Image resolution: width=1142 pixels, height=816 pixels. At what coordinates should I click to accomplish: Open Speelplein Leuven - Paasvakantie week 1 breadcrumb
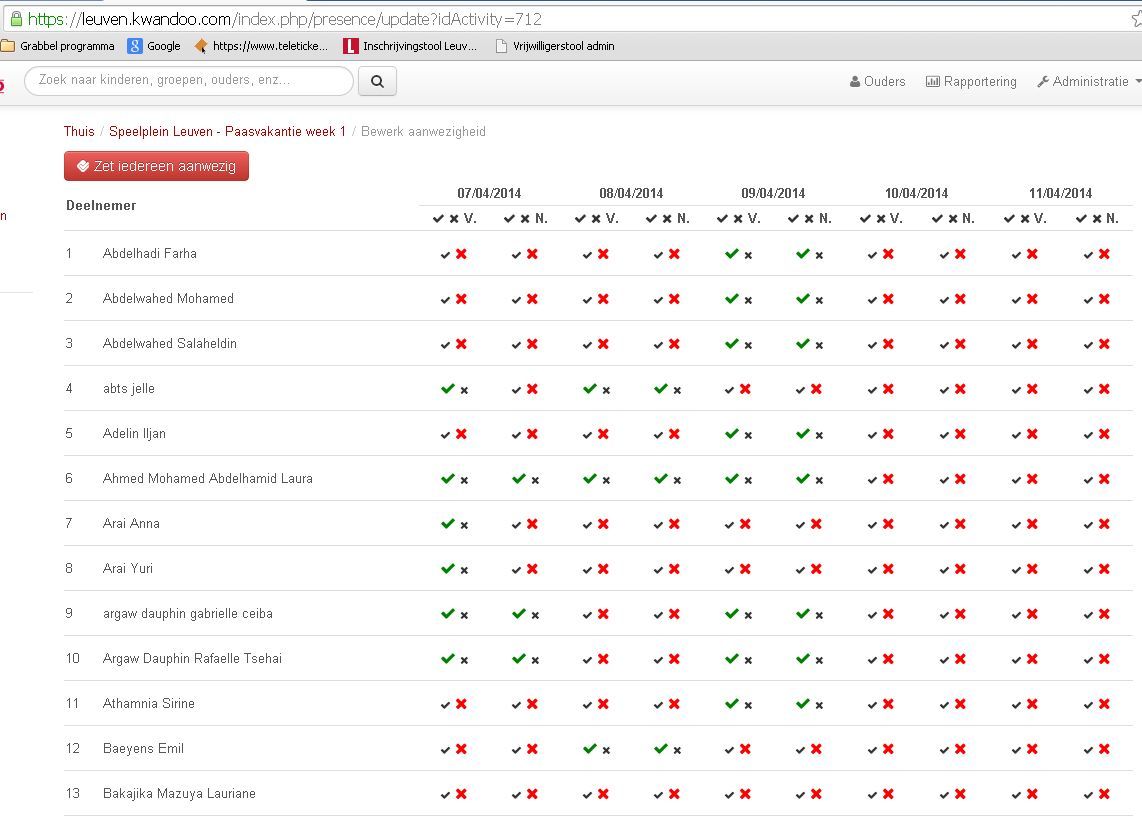click(x=227, y=131)
